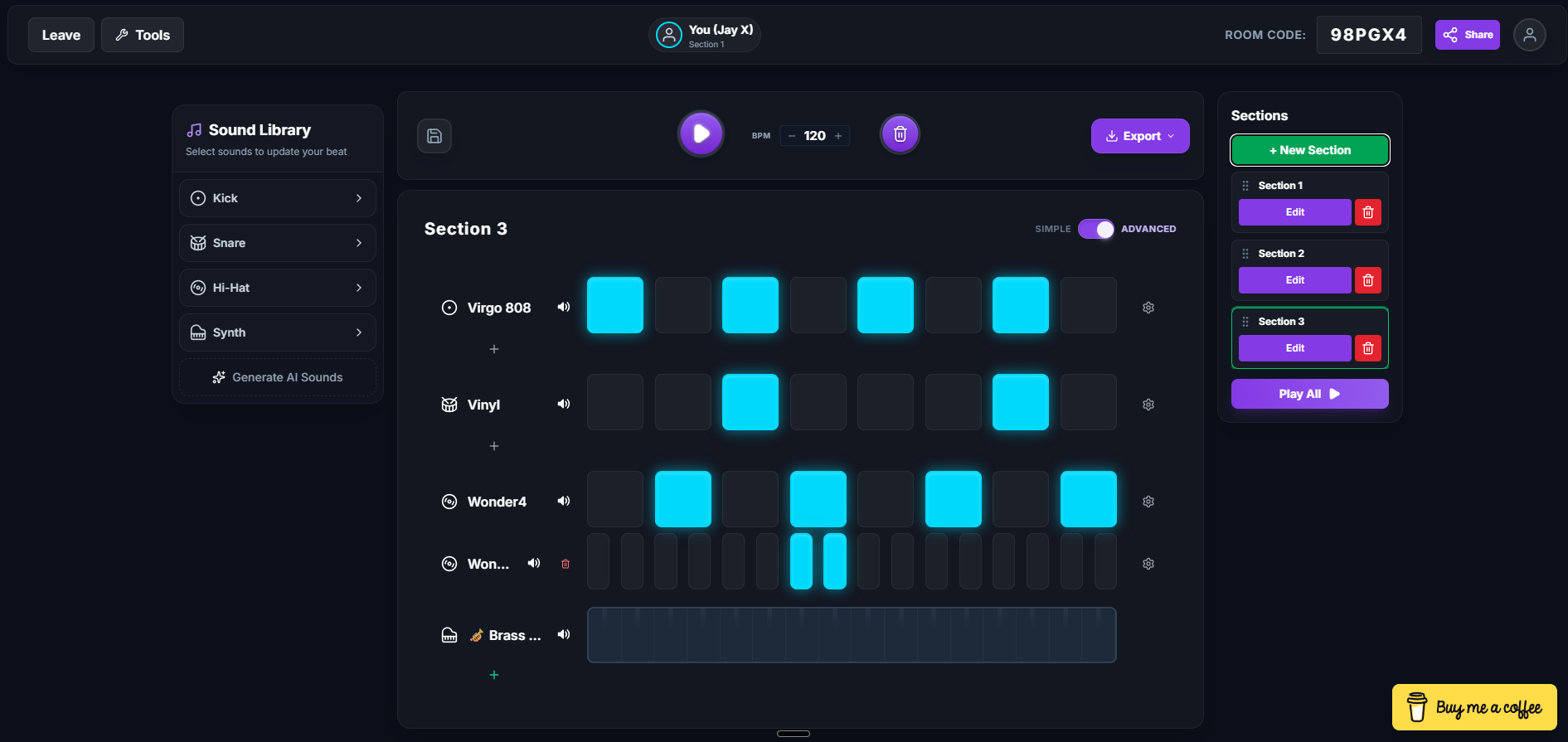Increase BPM with the plus stepper
This screenshot has width=1568, height=742.
coord(838,136)
